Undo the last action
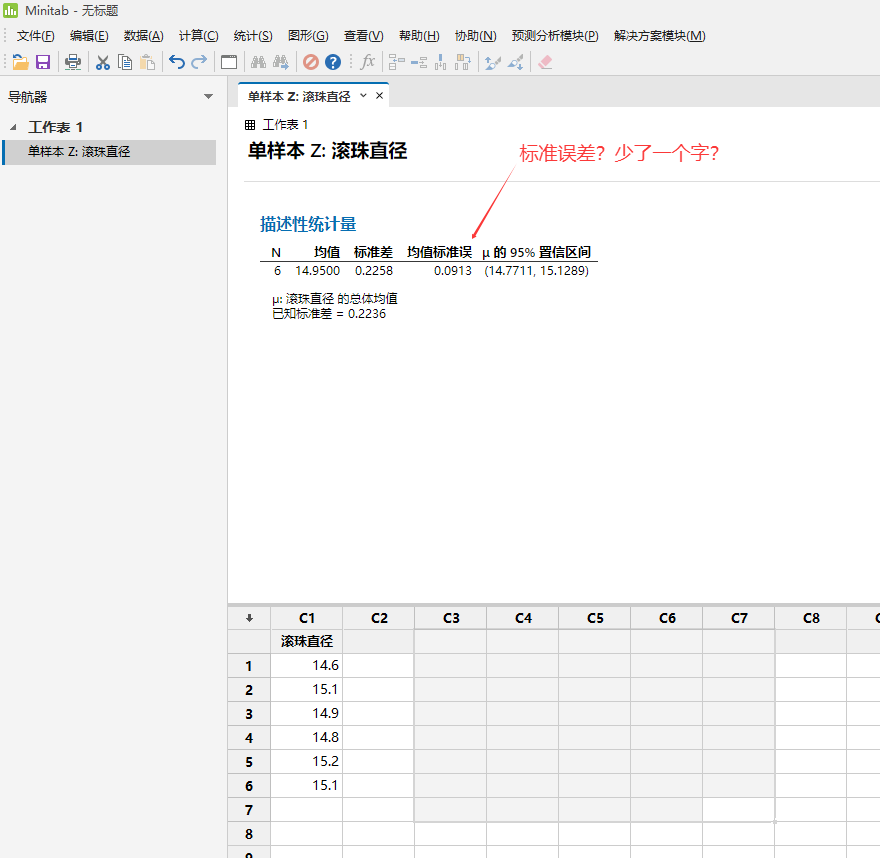The image size is (880, 858). tap(177, 62)
